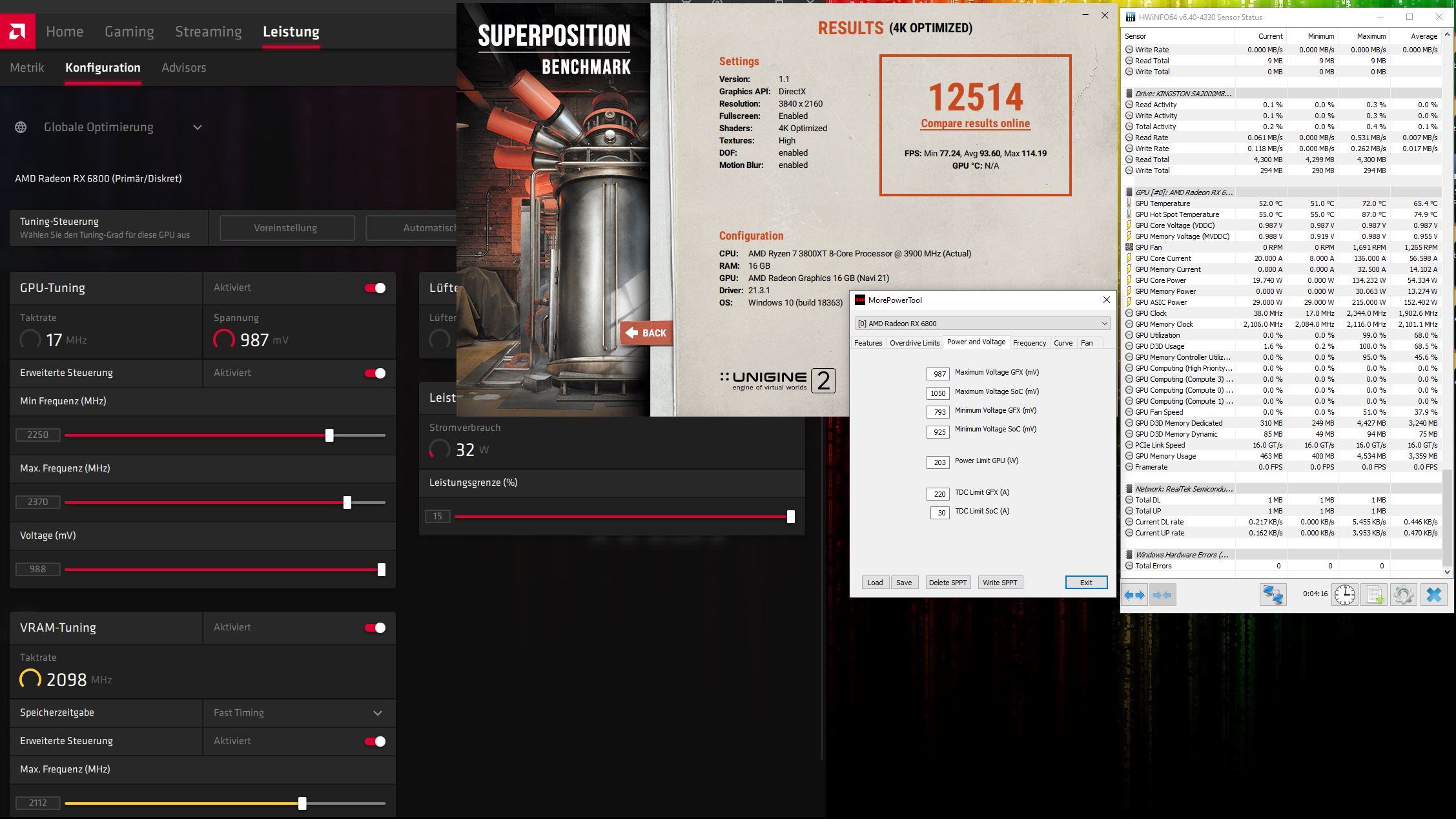The image size is (1456, 819).
Task: Click the Maximum Voltage GFX (mV) field
Action: point(938,374)
